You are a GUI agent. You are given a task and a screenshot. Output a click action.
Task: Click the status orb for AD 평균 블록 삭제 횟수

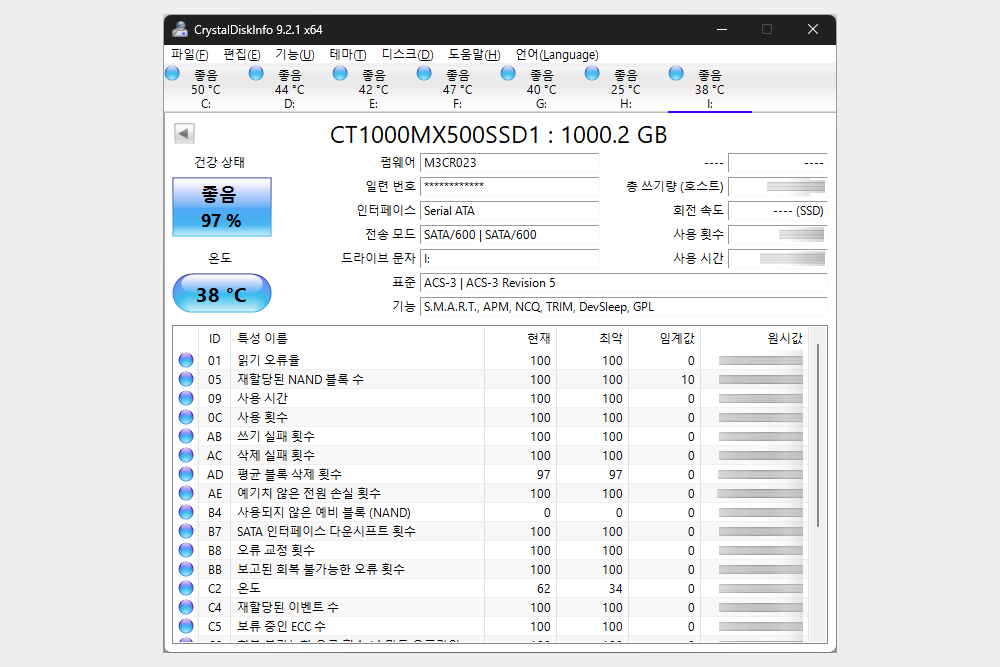[x=186, y=474]
